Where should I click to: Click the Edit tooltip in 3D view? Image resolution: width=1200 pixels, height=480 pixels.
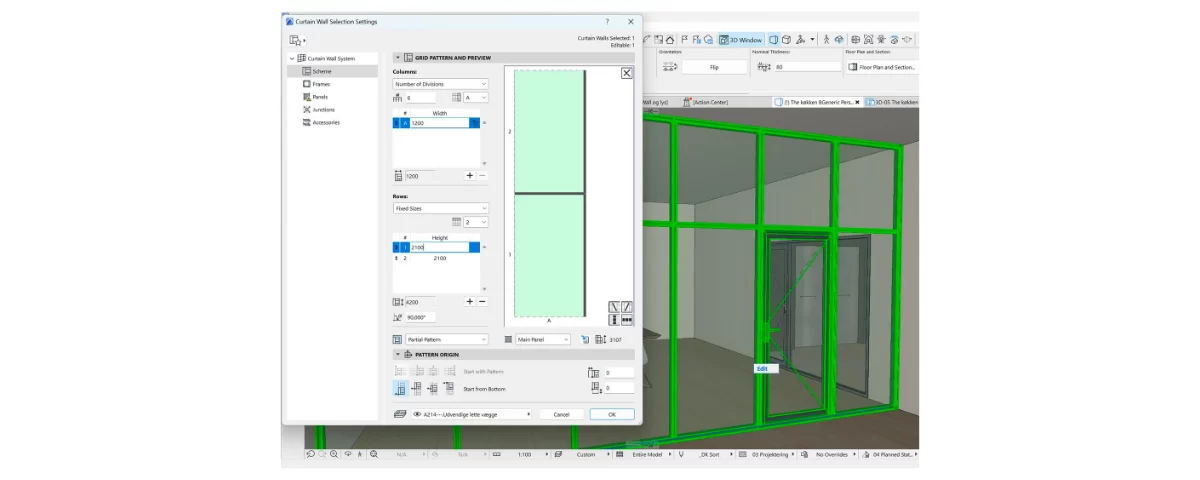tap(765, 369)
